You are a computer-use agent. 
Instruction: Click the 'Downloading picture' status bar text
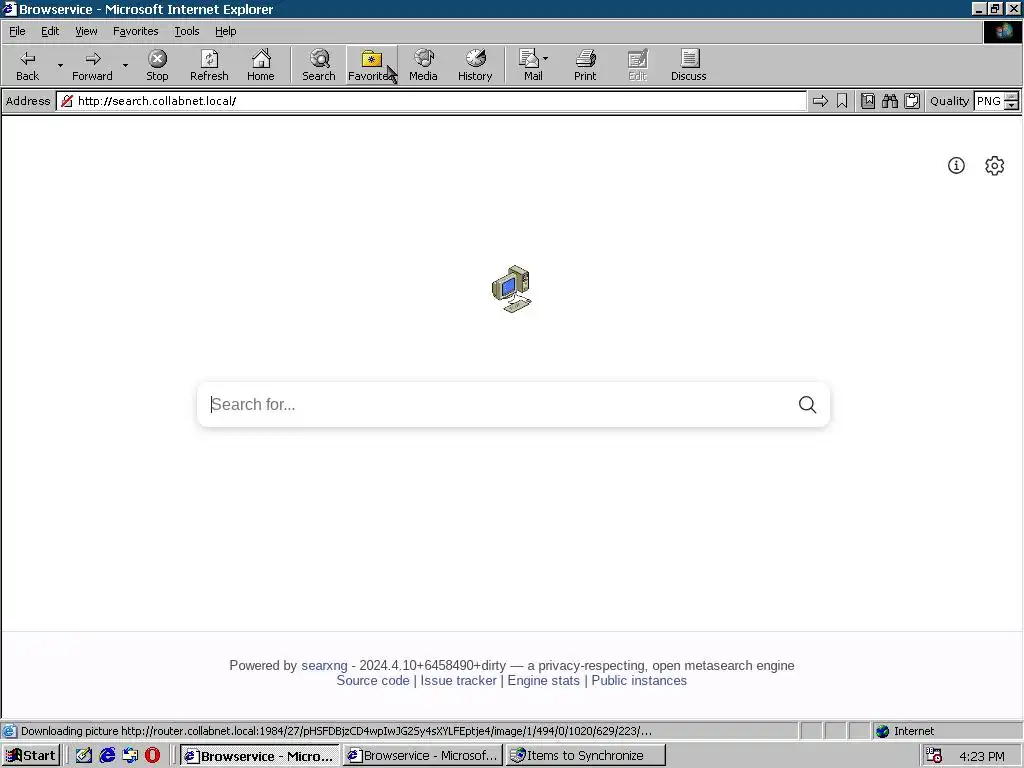point(336,731)
